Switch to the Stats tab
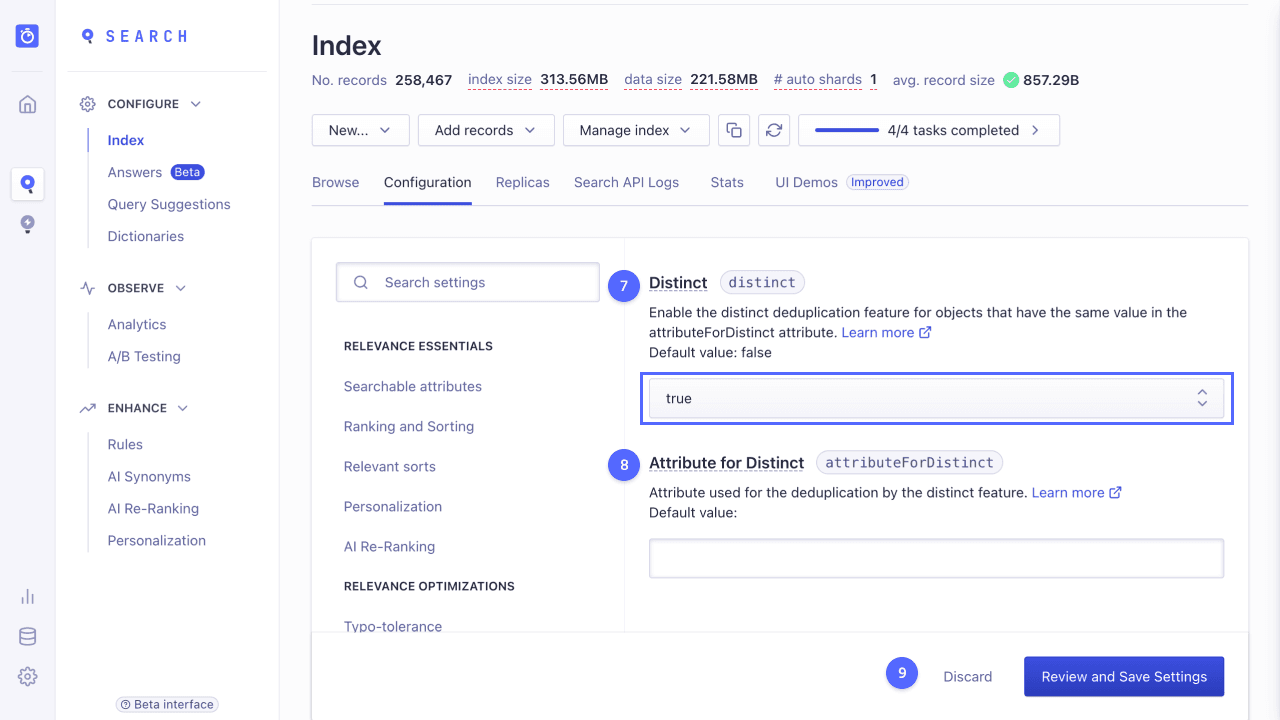This screenshot has width=1280, height=720. pos(727,182)
